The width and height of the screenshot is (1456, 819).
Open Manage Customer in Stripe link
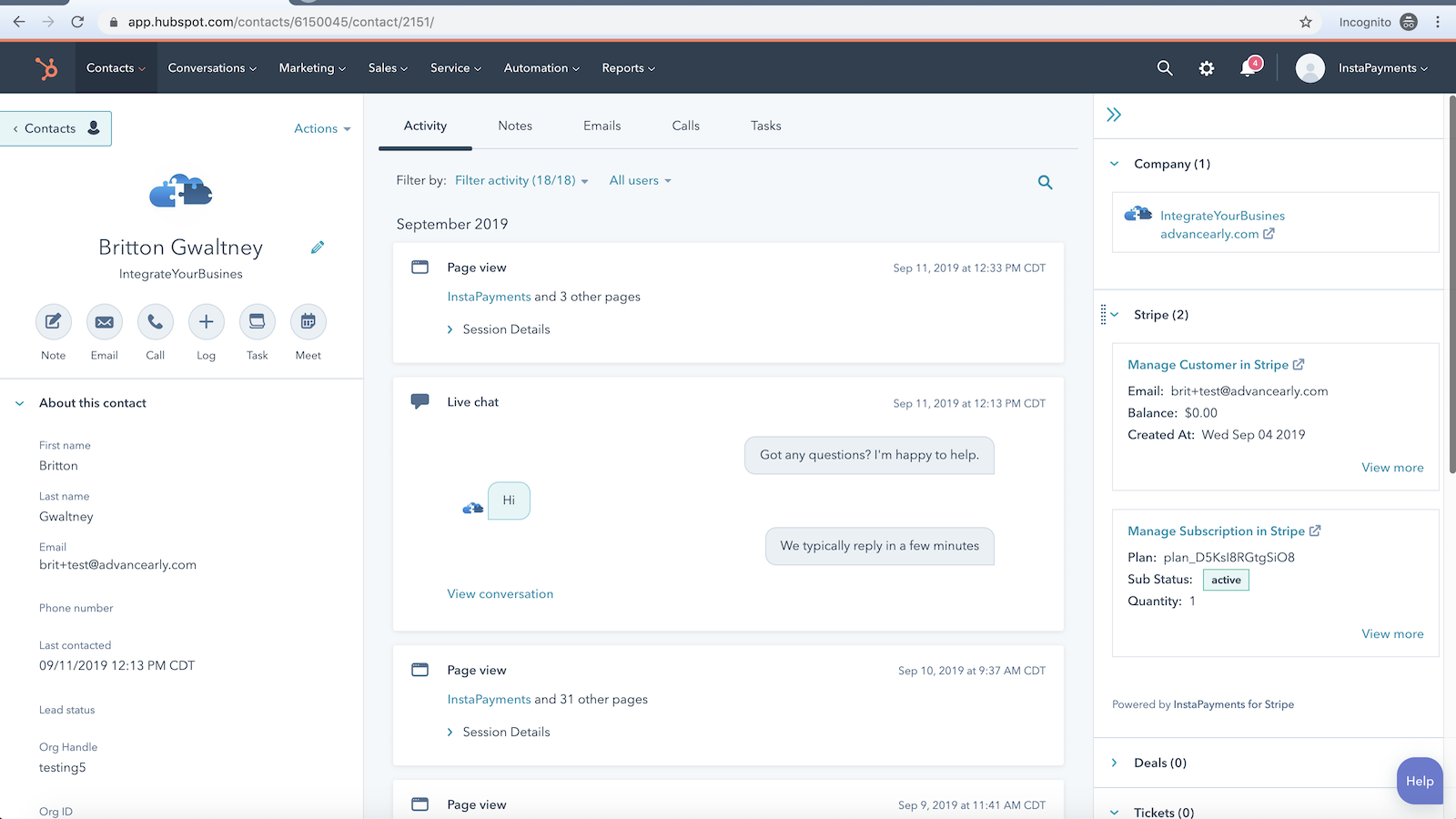(x=1208, y=364)
